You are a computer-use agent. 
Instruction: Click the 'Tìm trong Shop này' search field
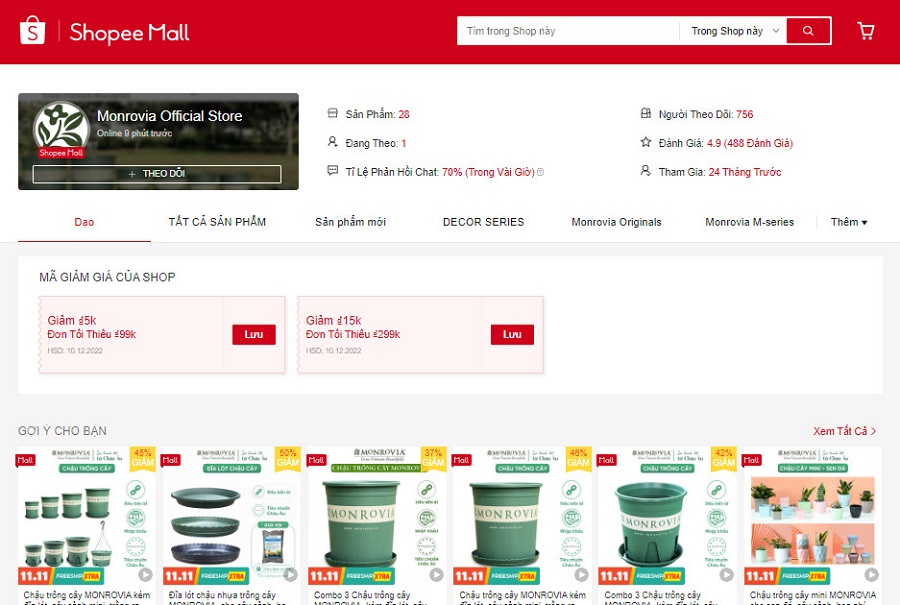568,31
